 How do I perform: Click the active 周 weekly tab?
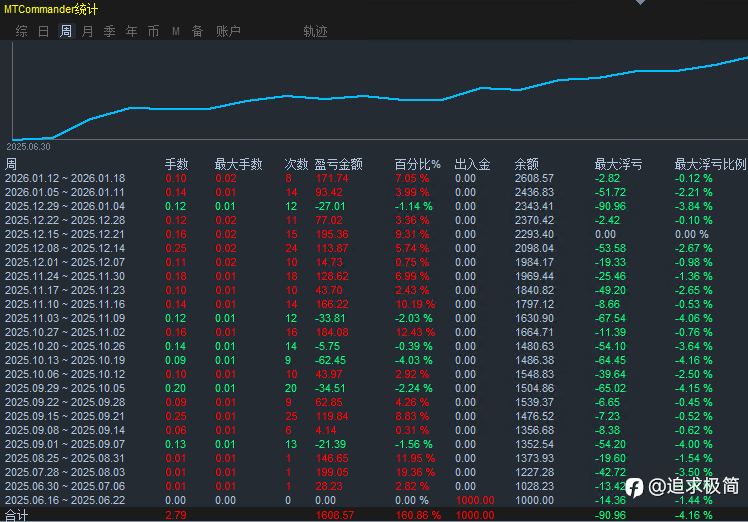66,31
